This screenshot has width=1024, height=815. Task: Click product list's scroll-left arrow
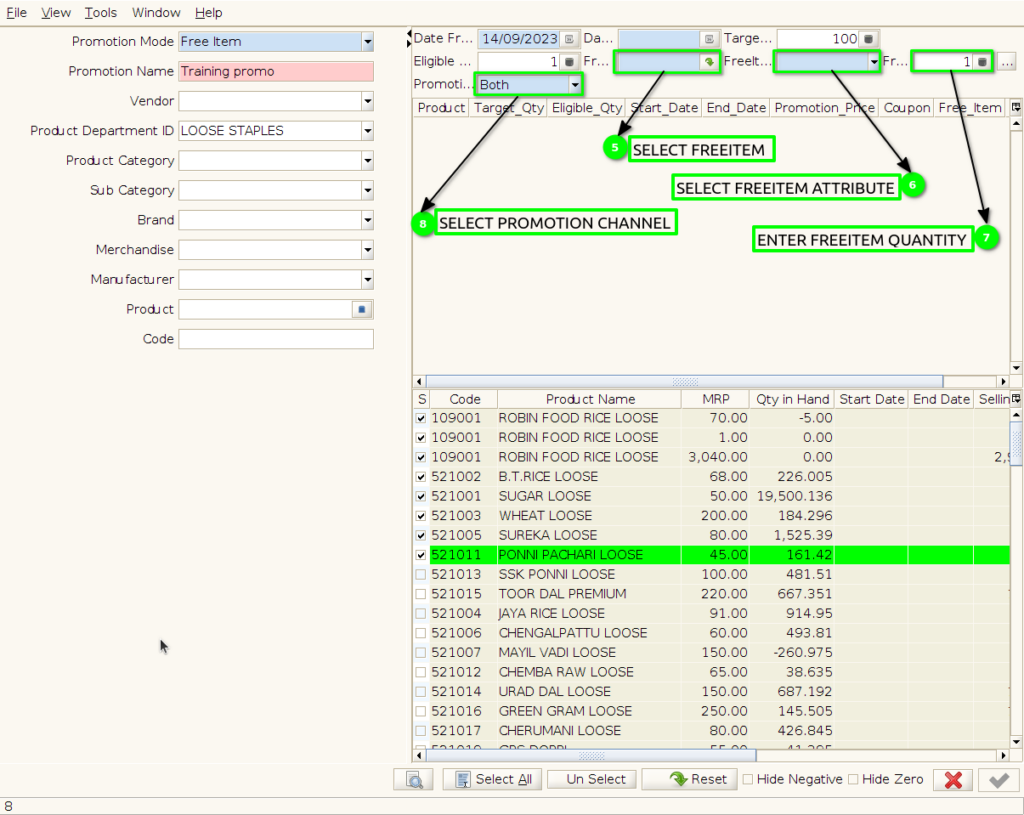click(419, 756)
